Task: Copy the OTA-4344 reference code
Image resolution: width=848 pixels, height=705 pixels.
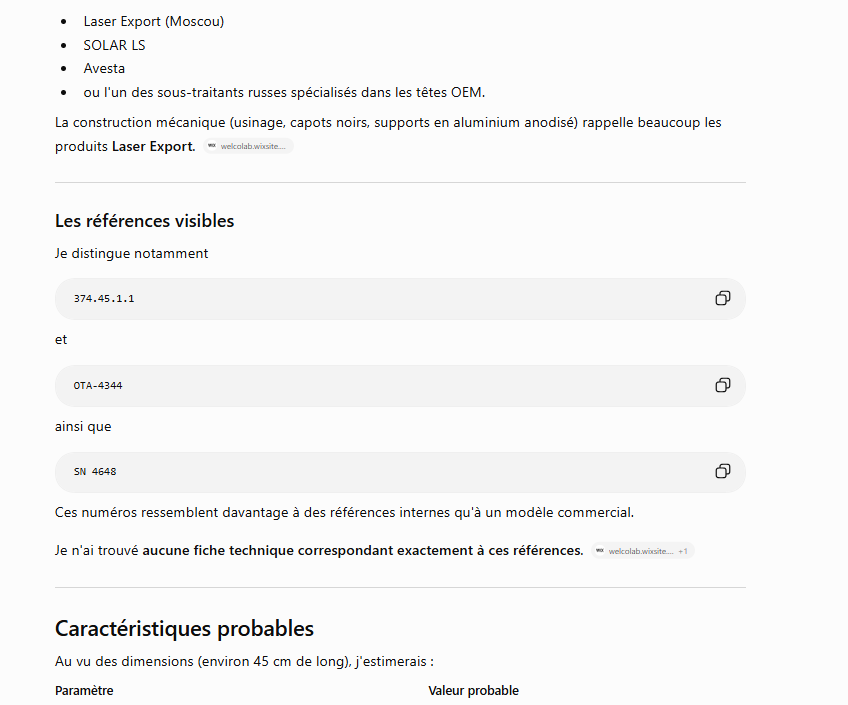Action: (x=723, y=385)
